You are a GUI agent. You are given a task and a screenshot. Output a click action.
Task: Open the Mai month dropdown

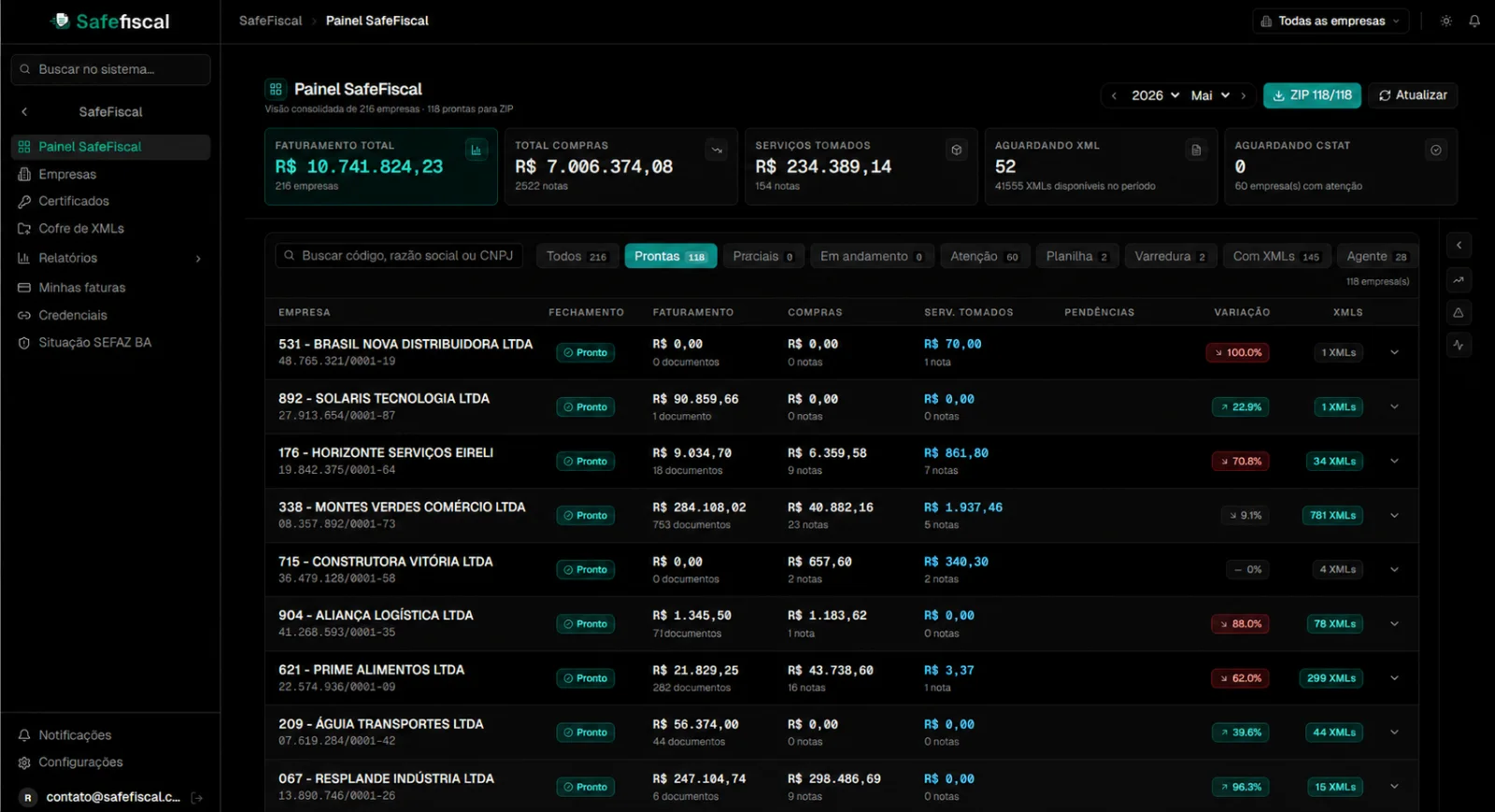point(1210,95)
